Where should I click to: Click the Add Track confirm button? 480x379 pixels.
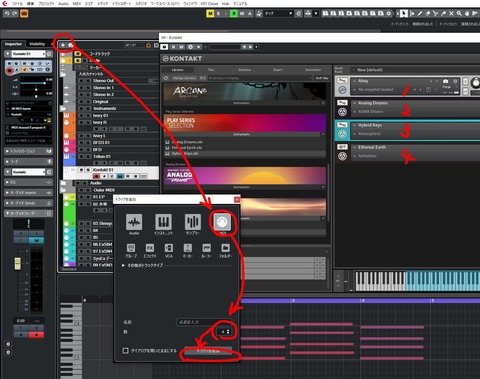click(208, 352)
